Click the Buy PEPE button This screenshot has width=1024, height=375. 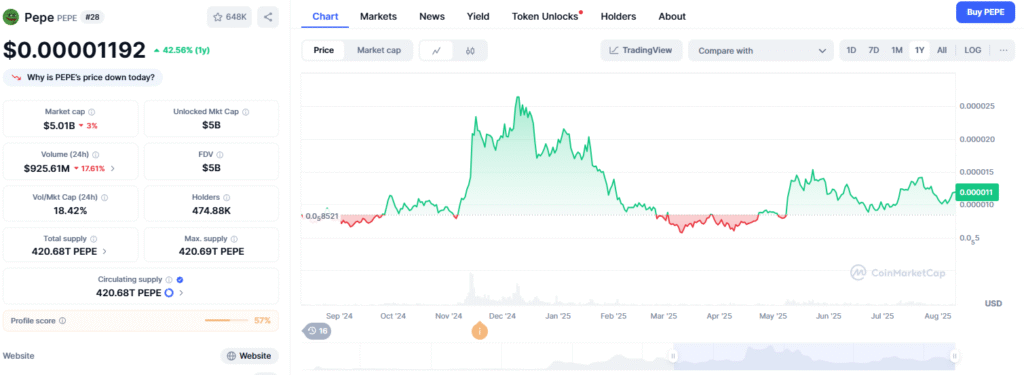985,12
